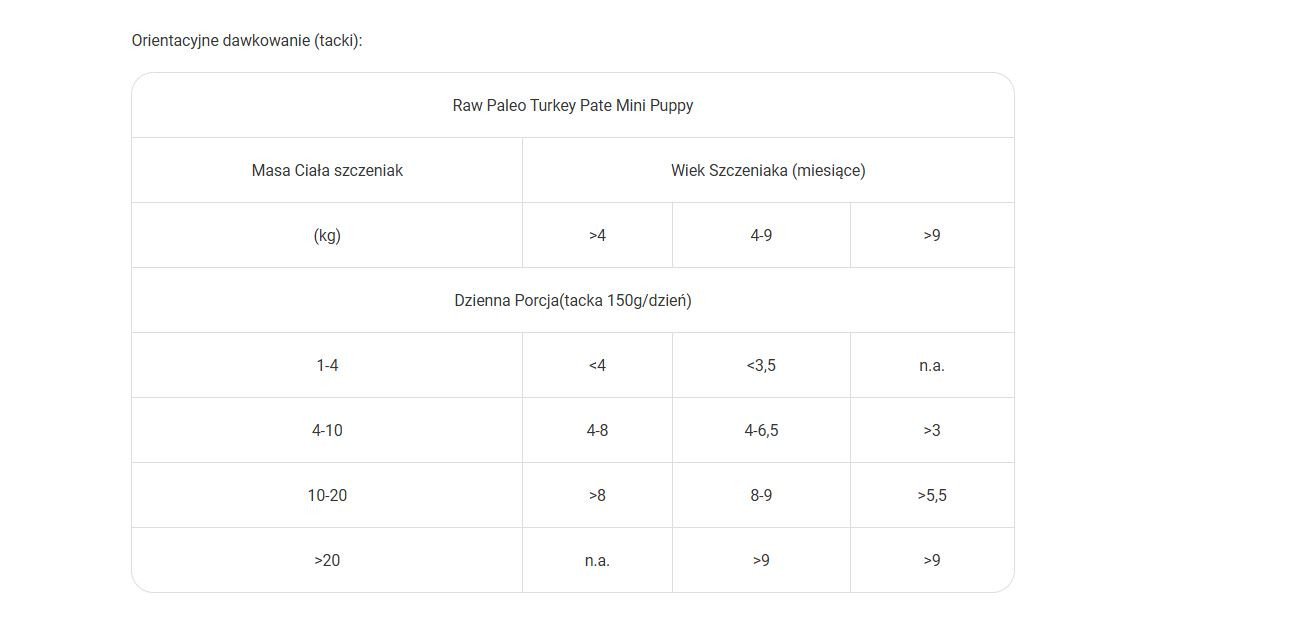
Task: Click the "<3,5" portion cell
Action: coord(761,365)
